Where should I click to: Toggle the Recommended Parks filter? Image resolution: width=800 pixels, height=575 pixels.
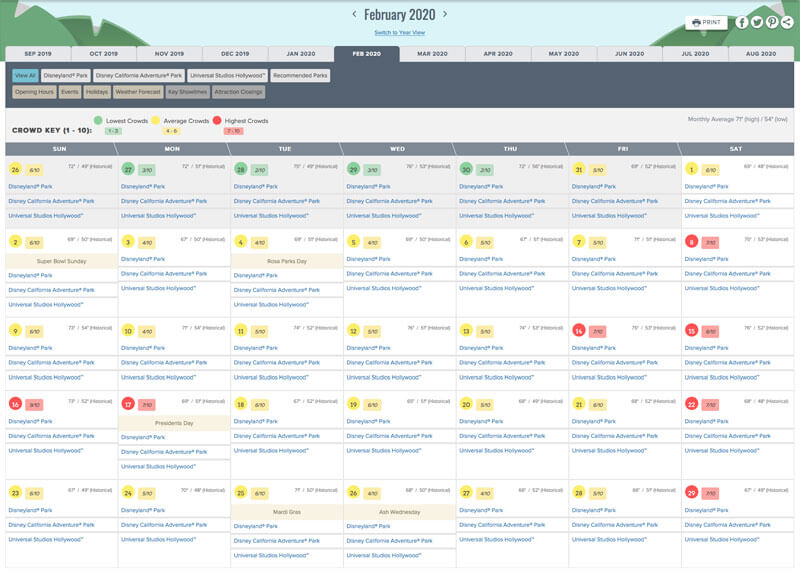pyautogui.click(x=300, y=76)
